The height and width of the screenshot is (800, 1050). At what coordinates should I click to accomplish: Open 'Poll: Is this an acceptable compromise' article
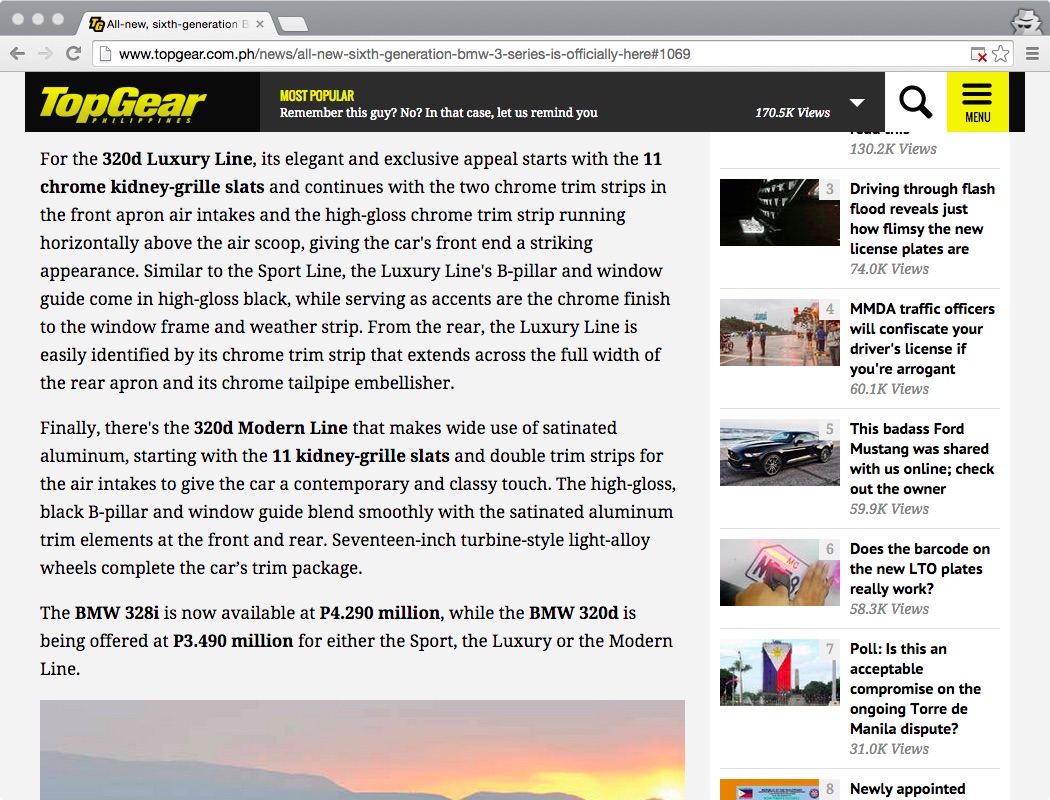tap(915, 689)
